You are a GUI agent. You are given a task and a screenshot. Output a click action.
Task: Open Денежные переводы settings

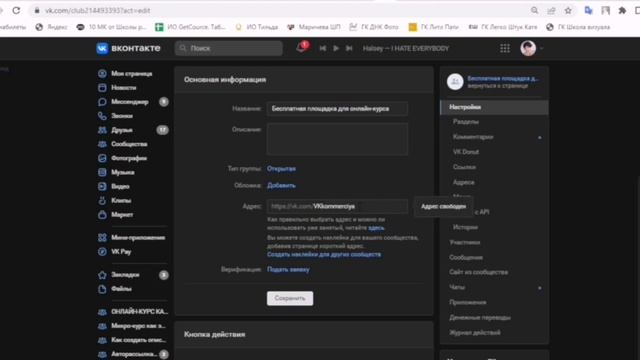point(480,317)
